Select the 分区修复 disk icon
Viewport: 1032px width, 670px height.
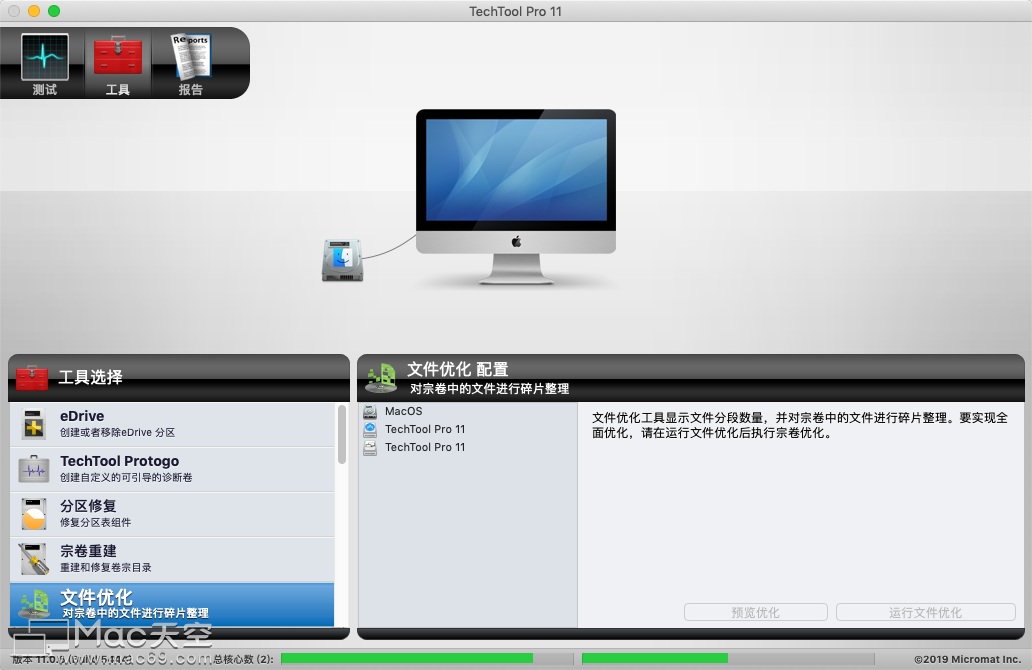(x=34, y=514)
